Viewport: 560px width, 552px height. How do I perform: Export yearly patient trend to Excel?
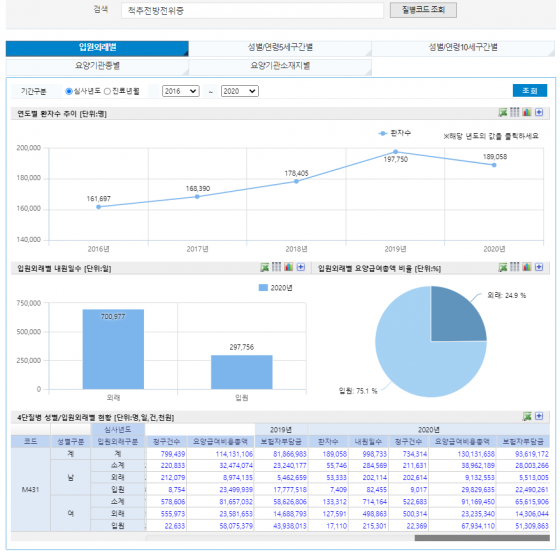point(502,112)
